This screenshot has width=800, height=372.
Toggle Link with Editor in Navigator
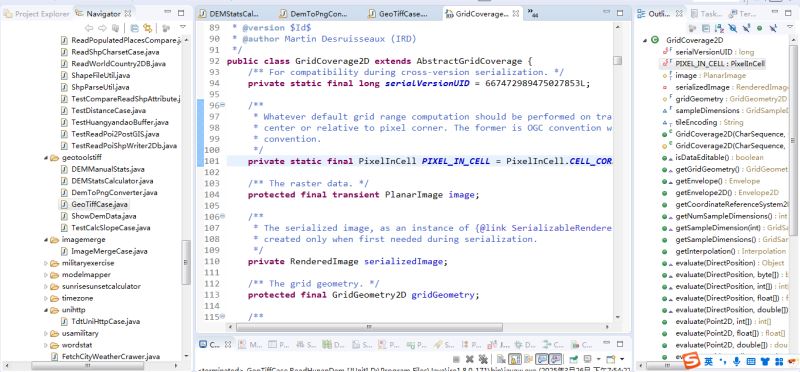(x=147, y=28)
